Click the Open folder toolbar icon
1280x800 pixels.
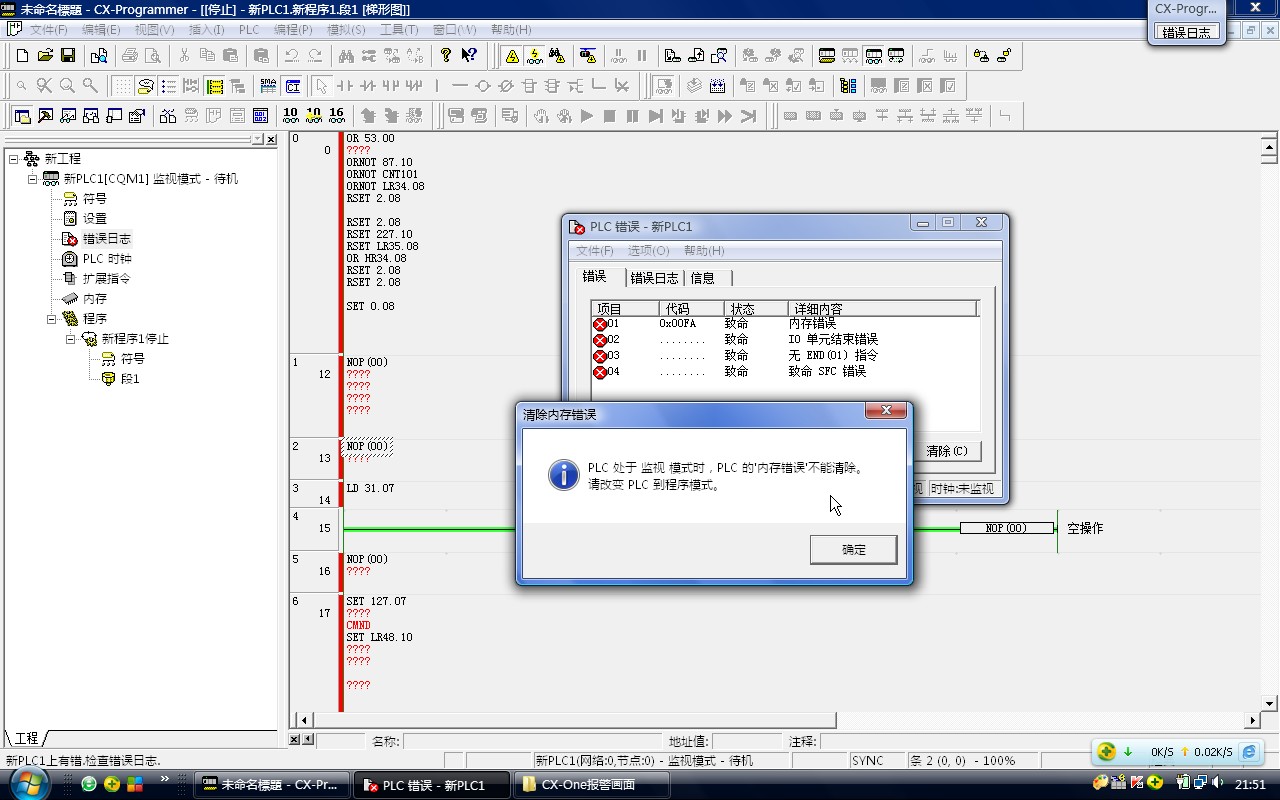tap(45, 56)
